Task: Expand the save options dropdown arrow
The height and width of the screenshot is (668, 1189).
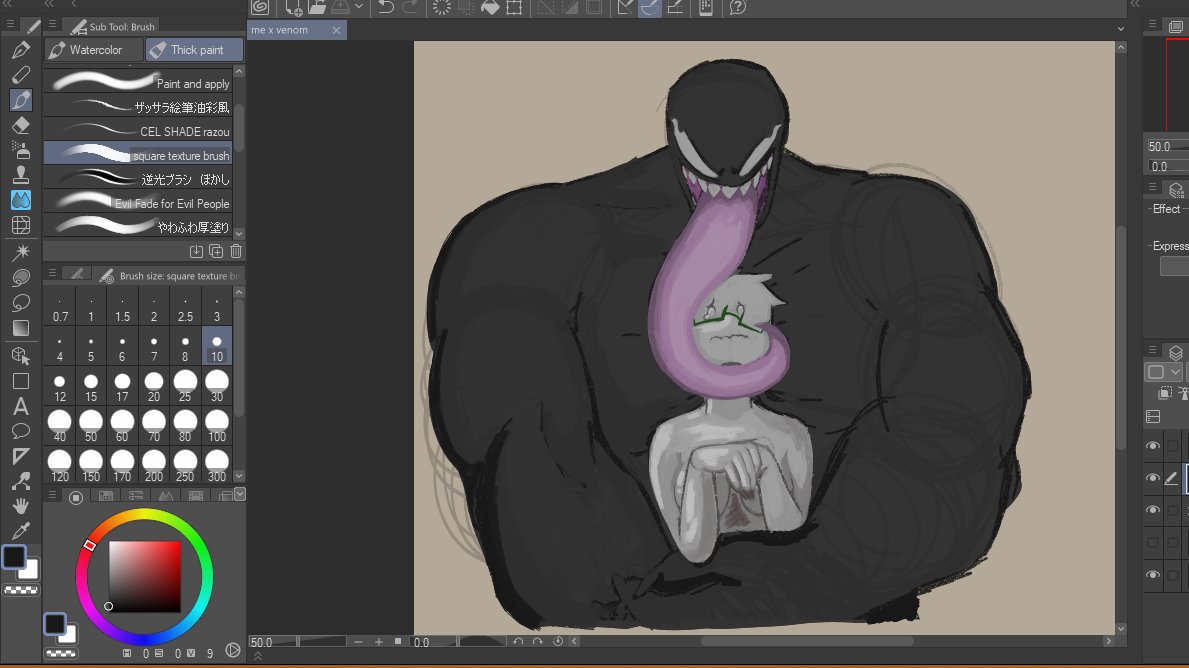Action: click(359, 8)
